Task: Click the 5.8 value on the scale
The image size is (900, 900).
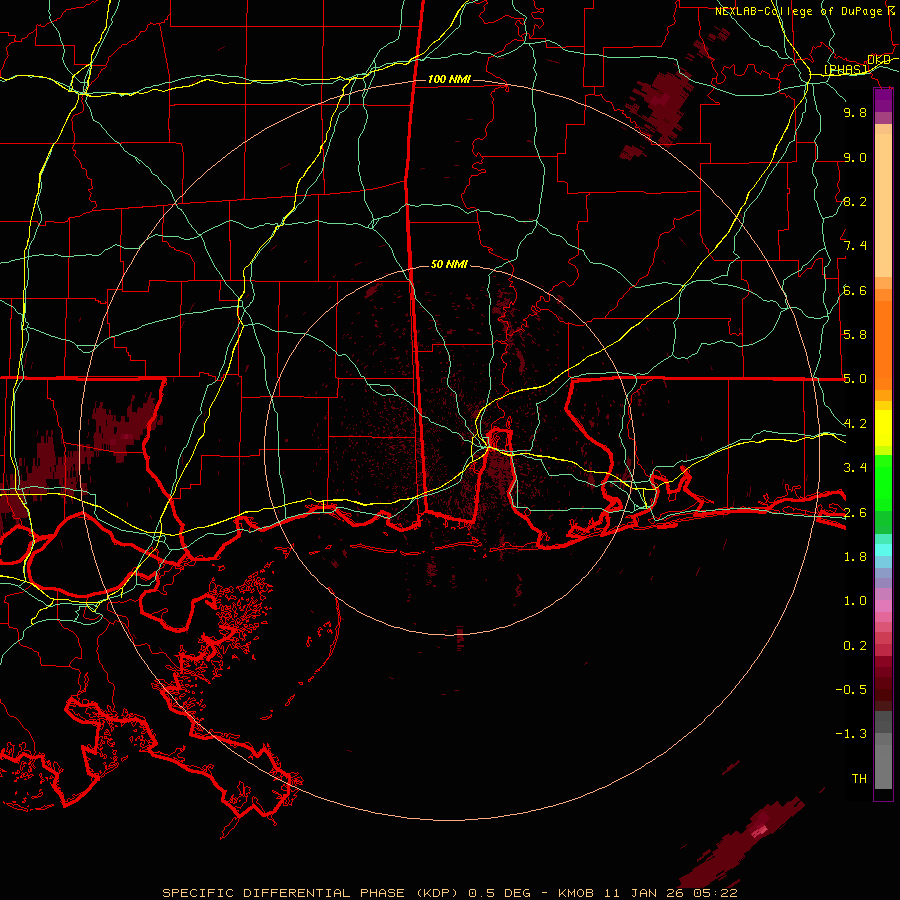Action: click(x=855, y=335)
